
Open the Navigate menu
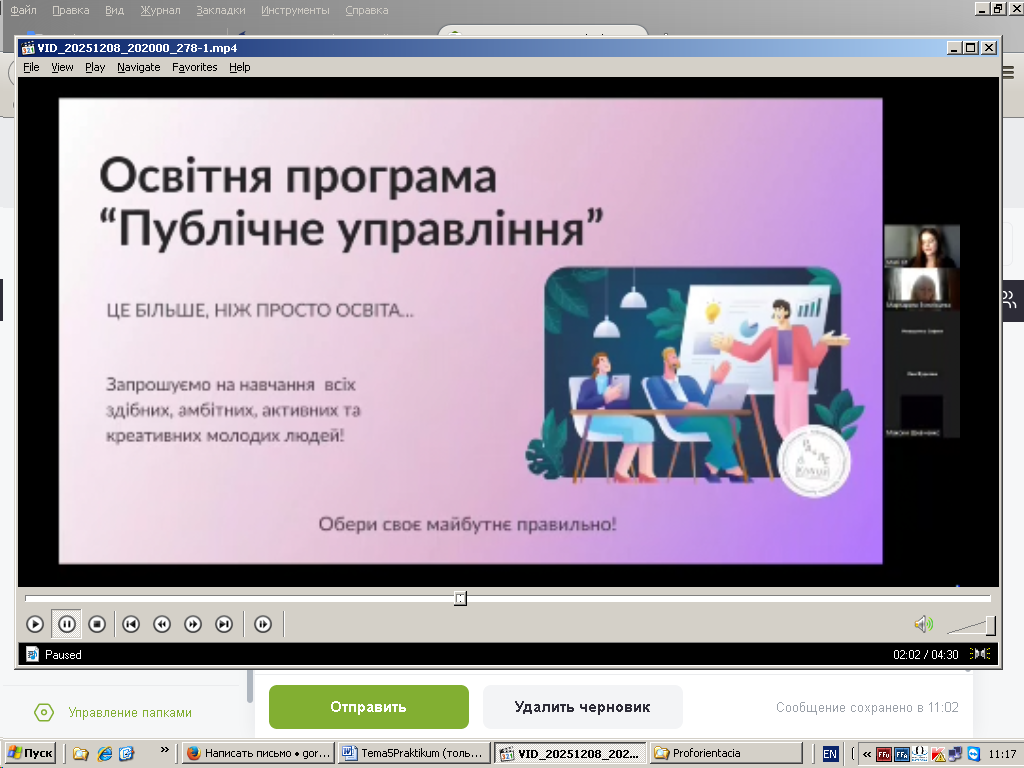(138, 67)
